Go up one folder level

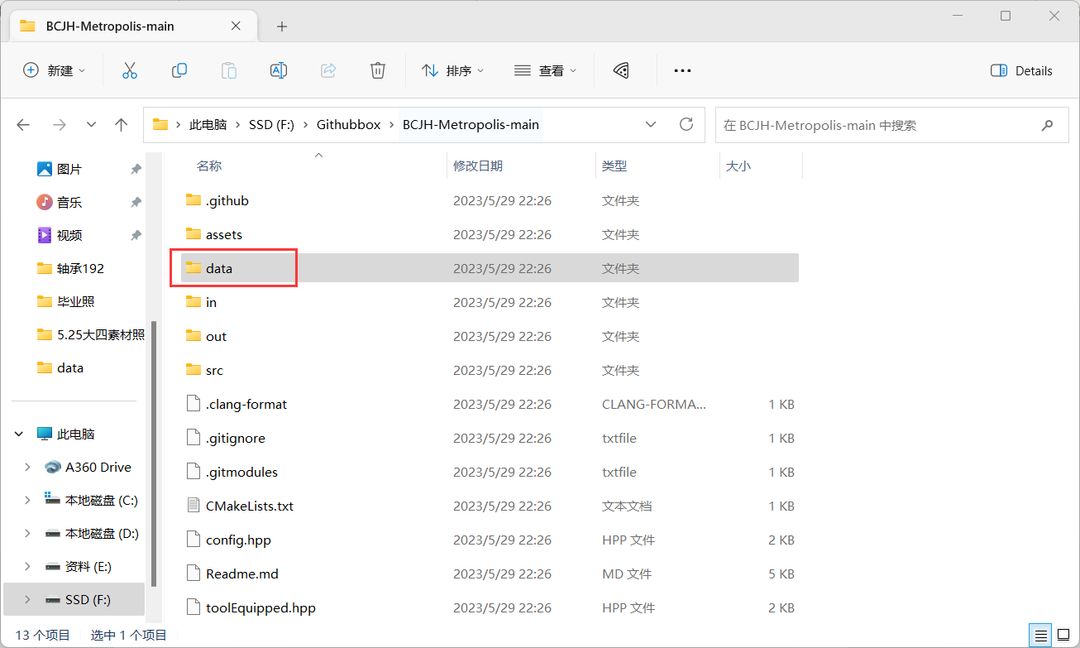[x=121, y=125]
